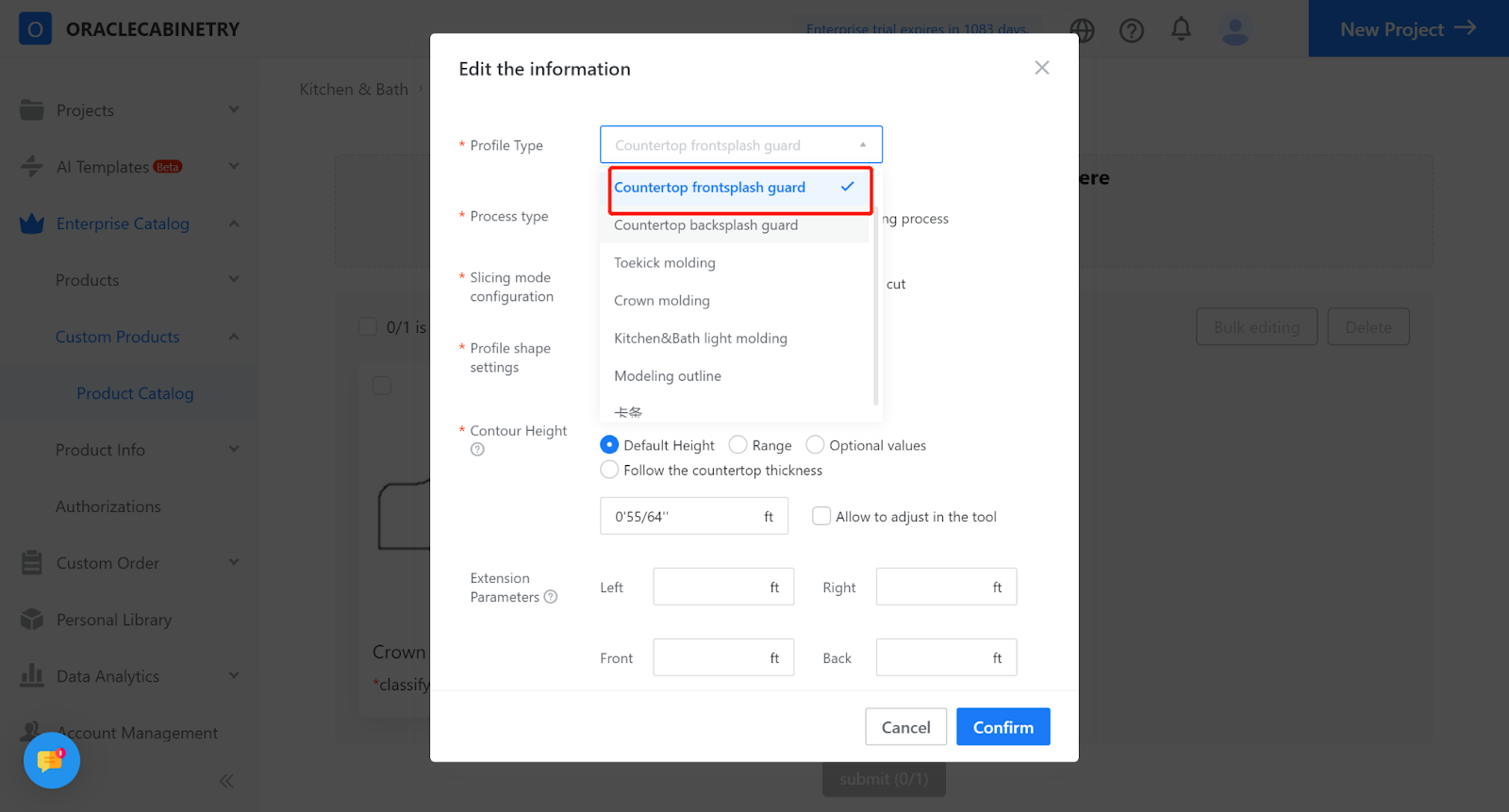Open the user profile avatar
This screenshot has height=812, width=1509.
point(1235,30)
